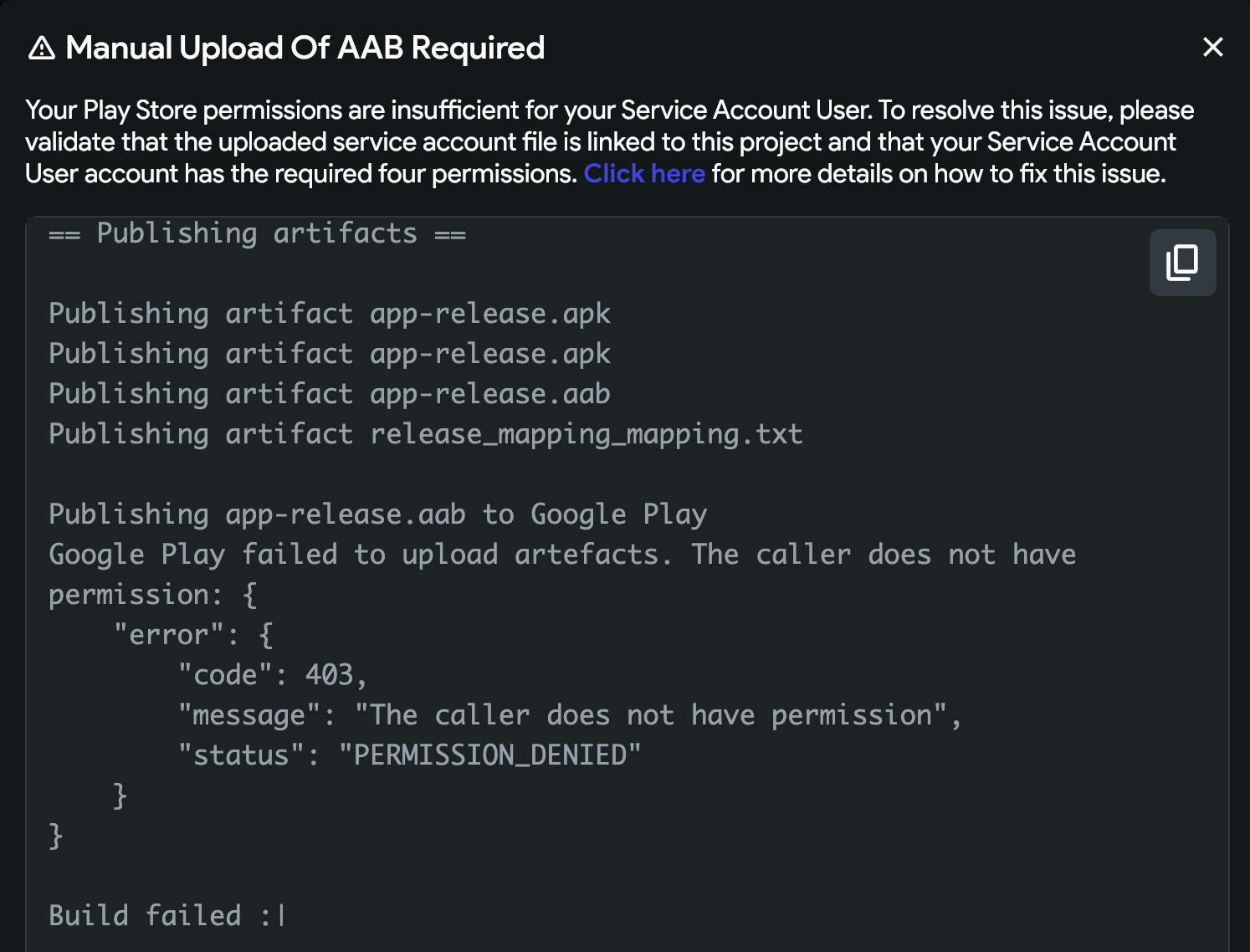
Task: Click the "Google Play failed to upload" line
Action: (561, 555)
